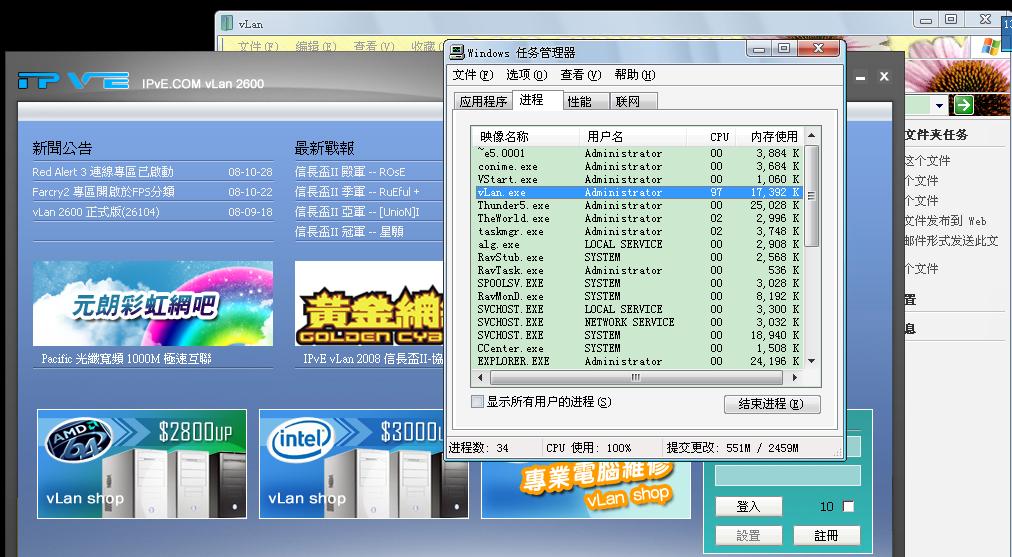Open address dropdown arrow in explorer window
This screenshot has width=1012, height=557.
click(939, 105)
